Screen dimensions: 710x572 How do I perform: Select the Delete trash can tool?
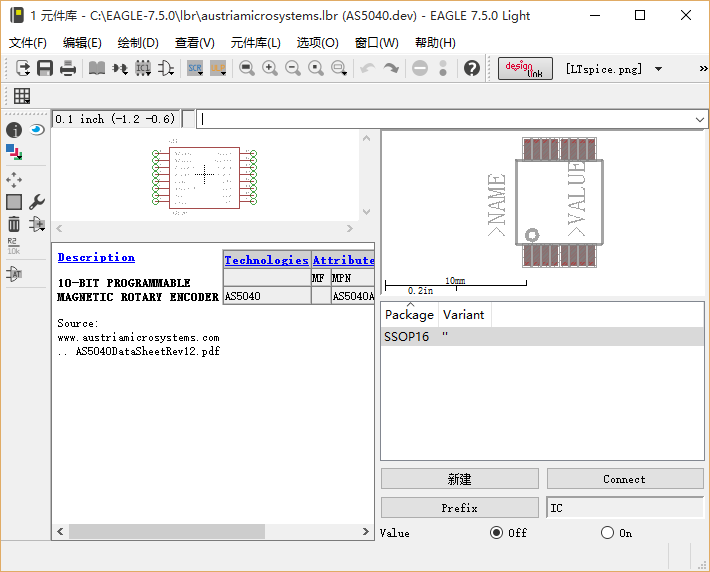(14, 224)
